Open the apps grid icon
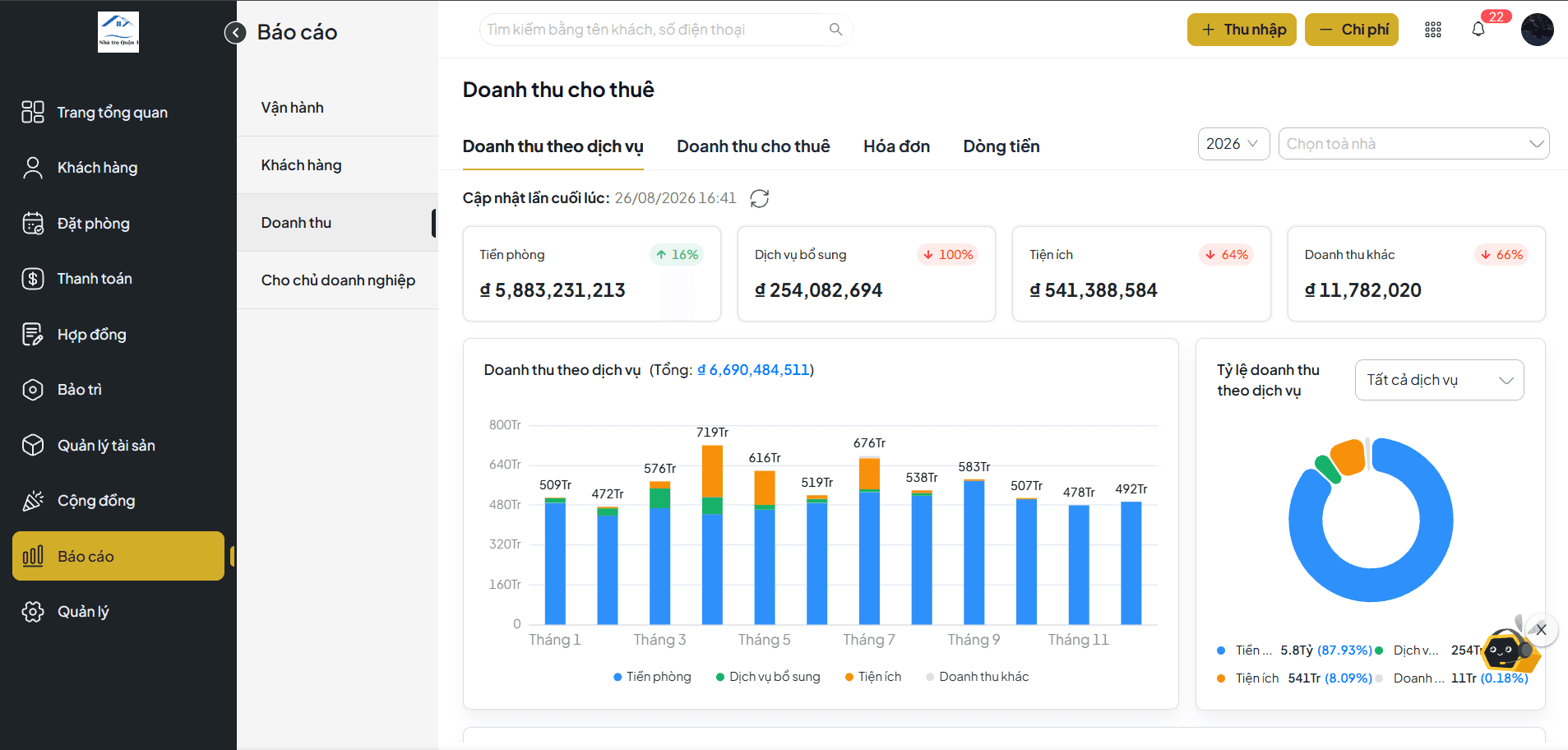The height and width of the screenshot is (750, 1568). coord(1432,30)
